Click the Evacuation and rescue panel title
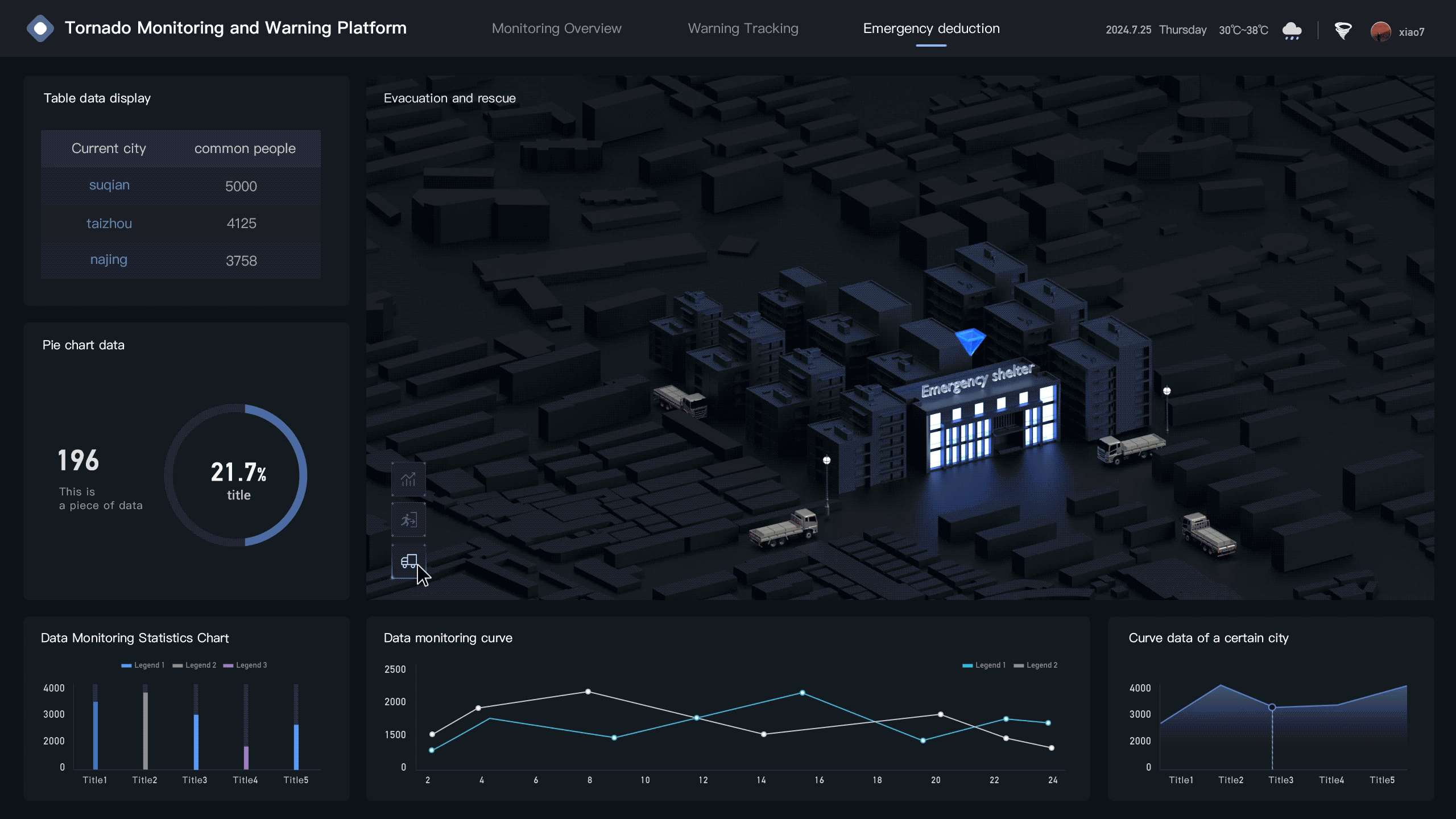This screenshot has height=819, width=1456. [x=450, y=98]
